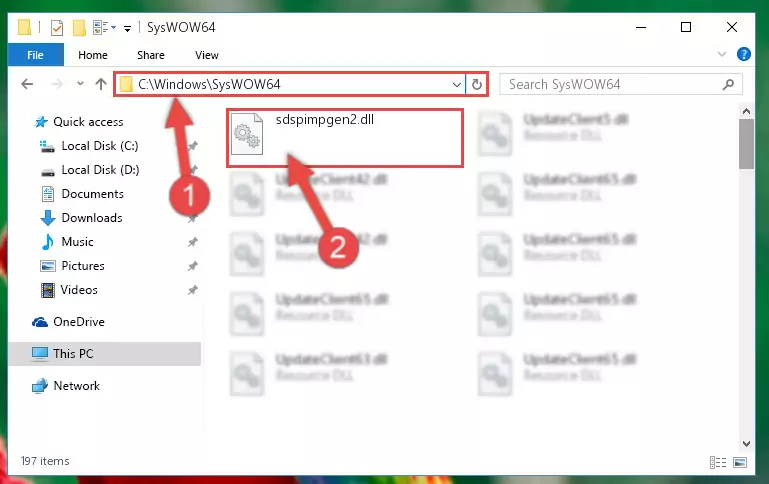Screen dimensions: 769x484
Task: Click the Downloads blue arrow icon
Action: [48, 218]
